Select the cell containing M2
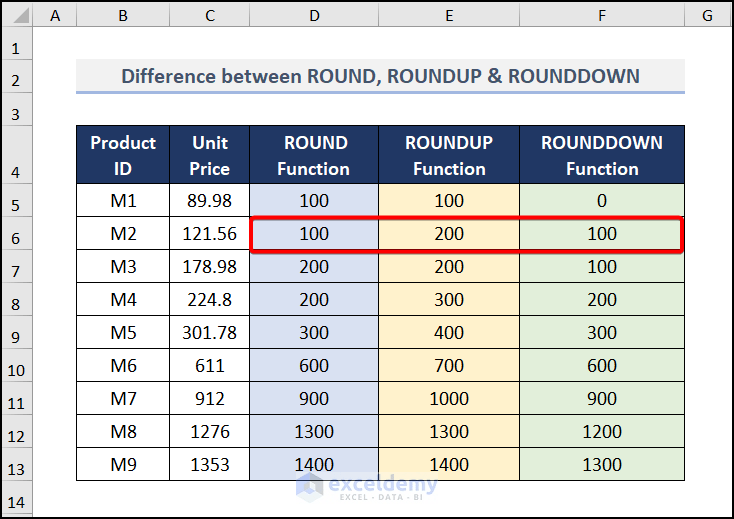The image size is (734, 519). pyautogui.click(x=123, y=234)
